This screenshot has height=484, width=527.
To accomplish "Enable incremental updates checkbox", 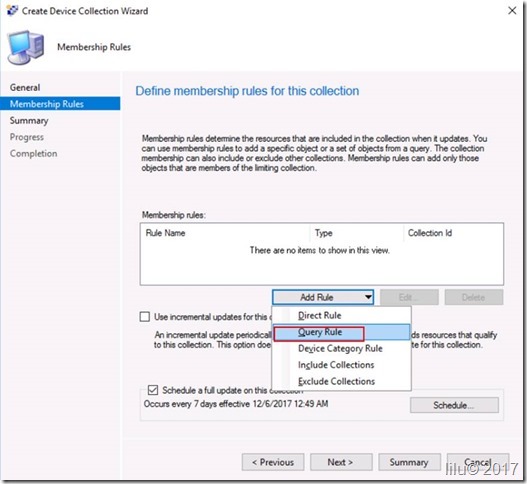I will tap(145, 317).
